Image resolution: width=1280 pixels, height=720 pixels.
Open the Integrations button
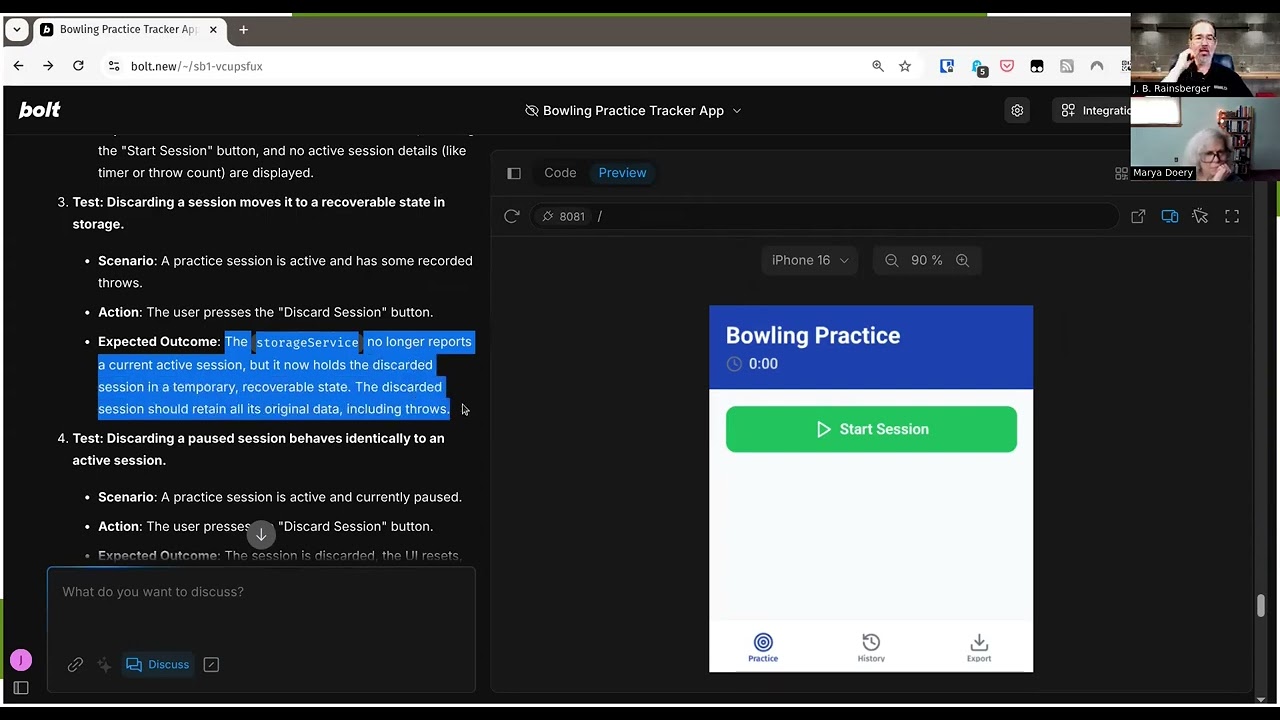click(x=1096, y=111)
